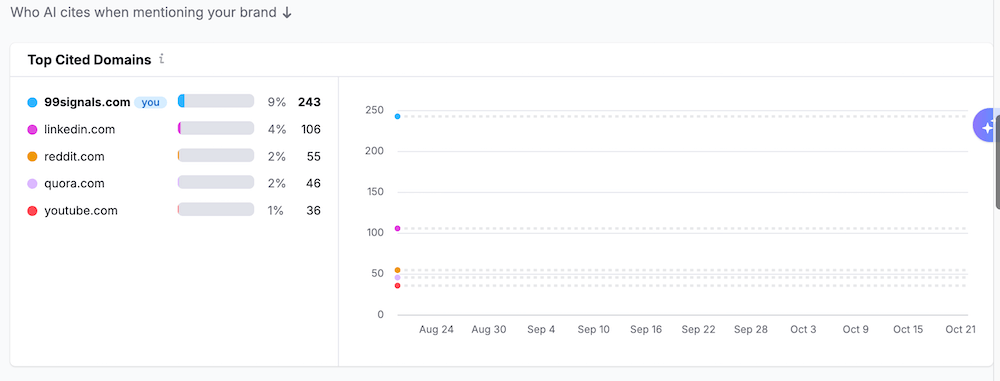Click the 4% share value for linkedin.com
Image resolution: width=1000 pixels, height=381 pixels.
(x=277, y=130)
